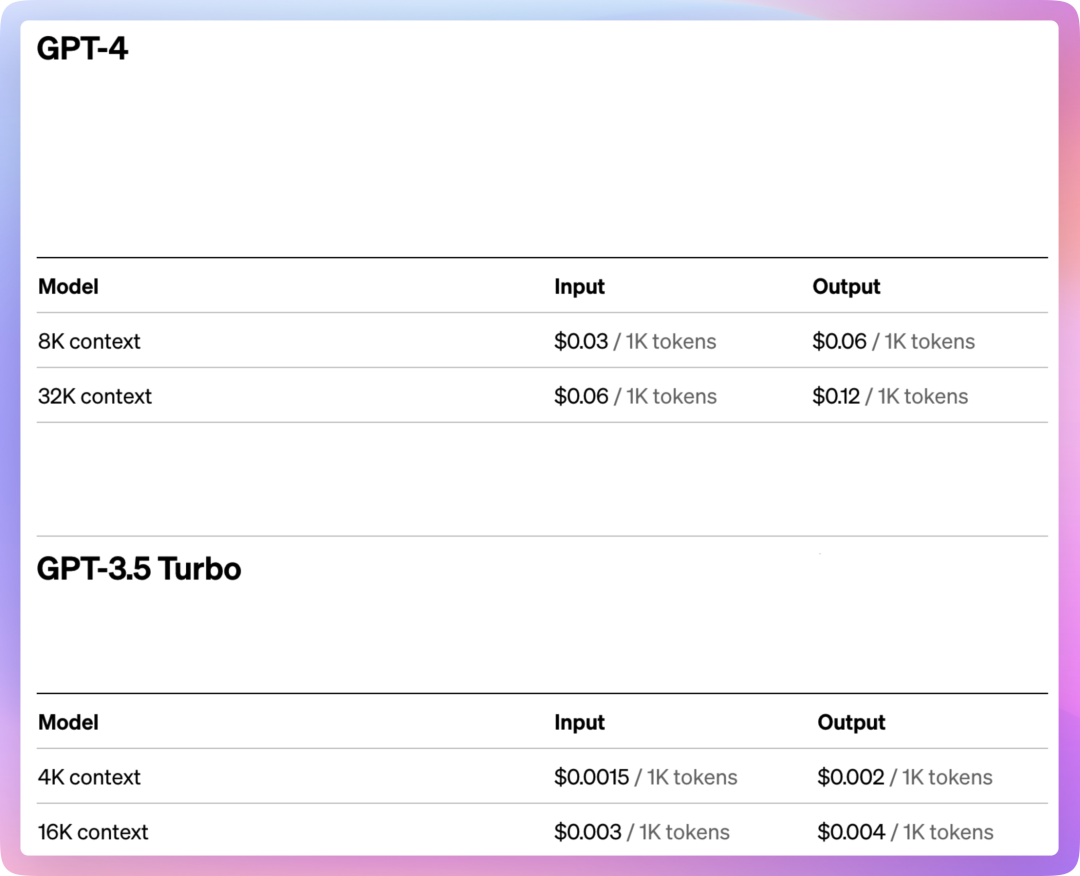Click the GPT-4 section heading
Viewport: 1080px width, 876px height.
83,49
